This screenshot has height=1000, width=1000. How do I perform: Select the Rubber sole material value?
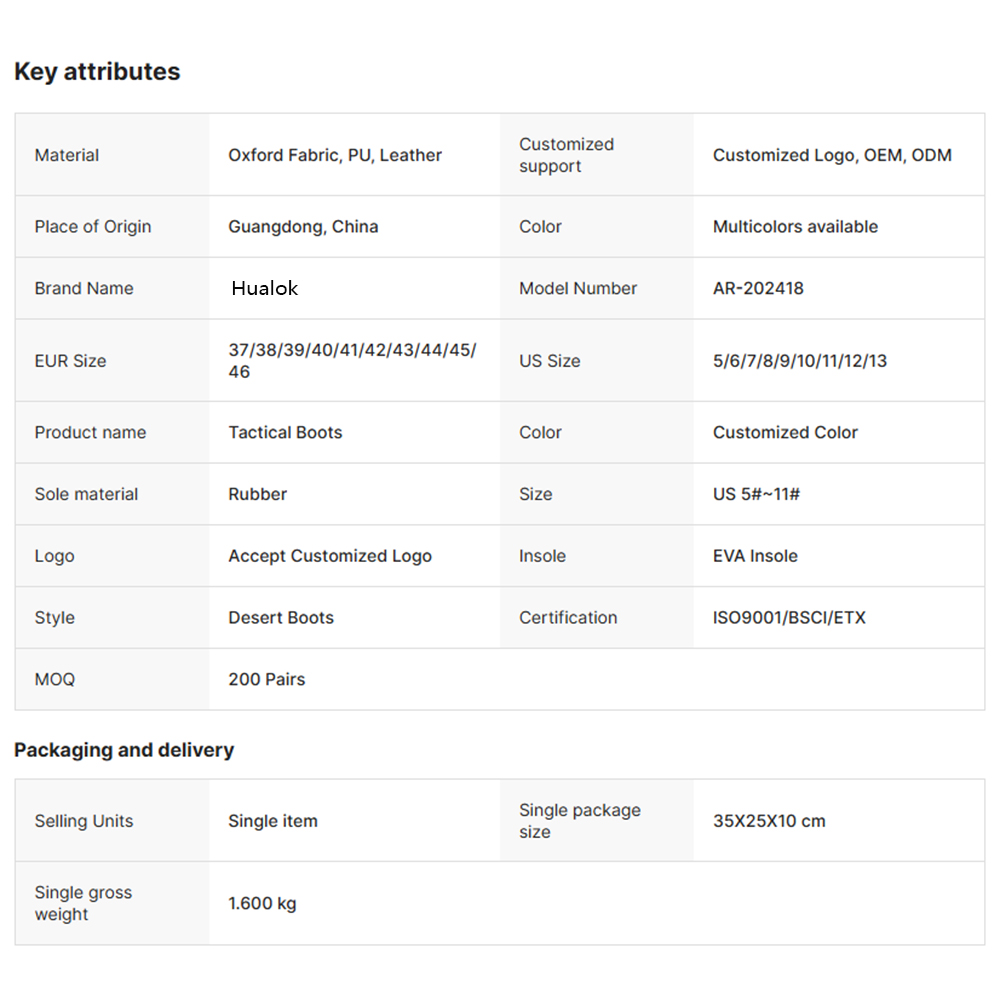[x=257, y=494]
